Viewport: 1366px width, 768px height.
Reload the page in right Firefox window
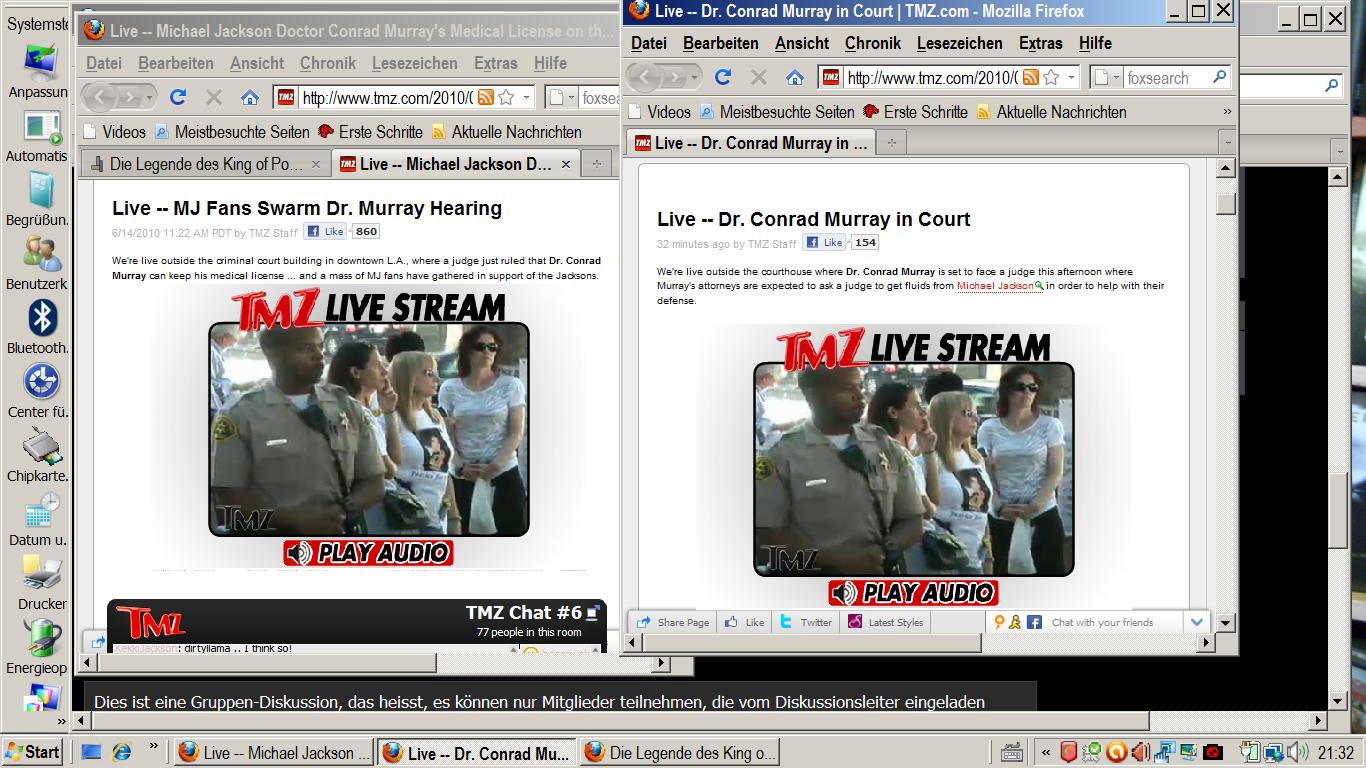[x=723, y=77]
